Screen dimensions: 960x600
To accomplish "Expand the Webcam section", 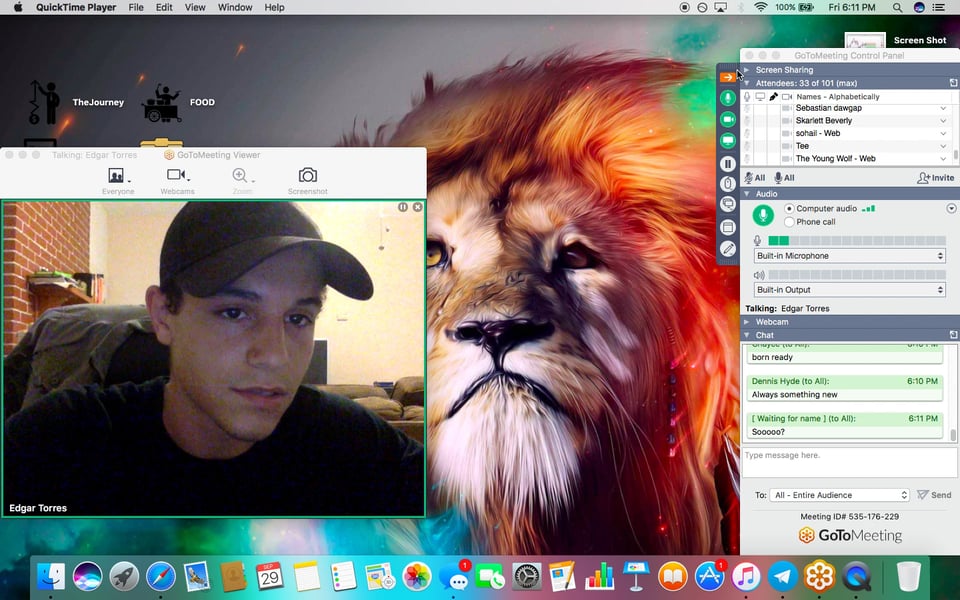I will point(746,321).
